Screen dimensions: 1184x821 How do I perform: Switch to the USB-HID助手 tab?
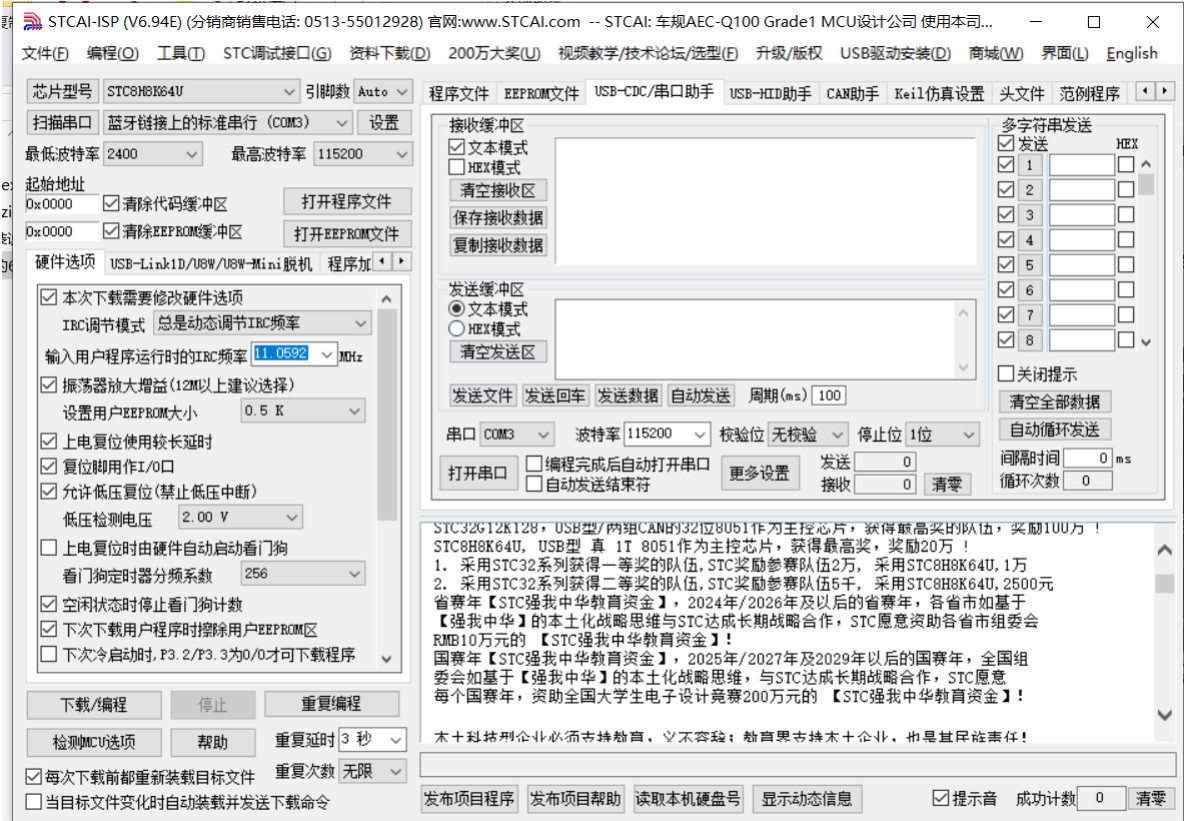pos(770,94)
